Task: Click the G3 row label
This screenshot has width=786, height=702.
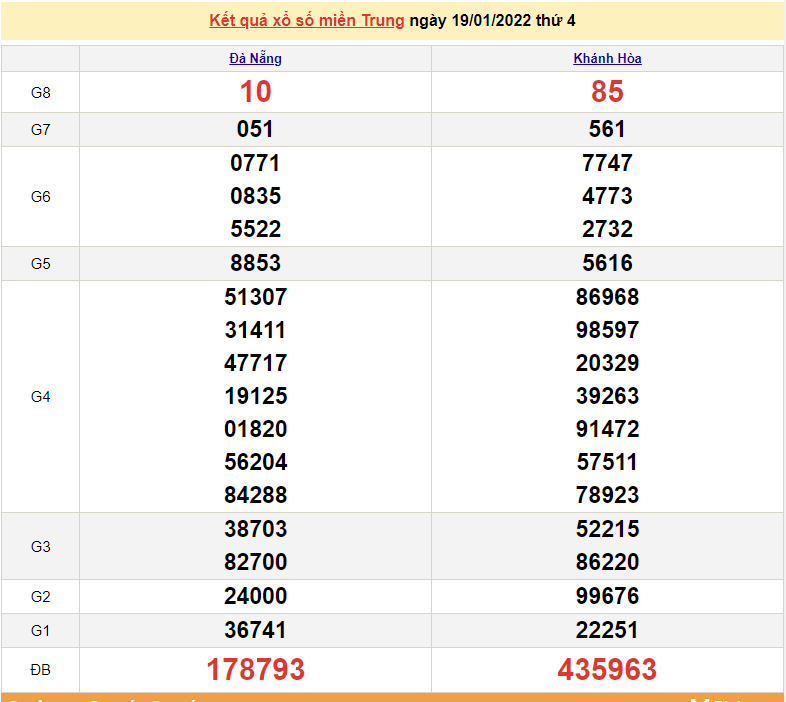Action: click(41, 547)
